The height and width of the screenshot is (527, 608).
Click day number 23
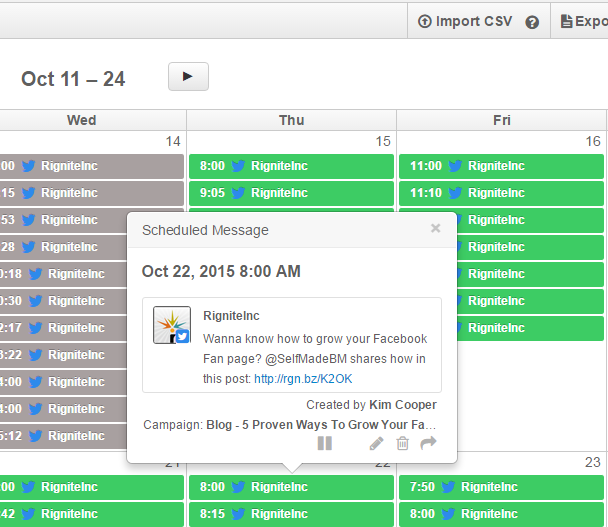point(593,462)
